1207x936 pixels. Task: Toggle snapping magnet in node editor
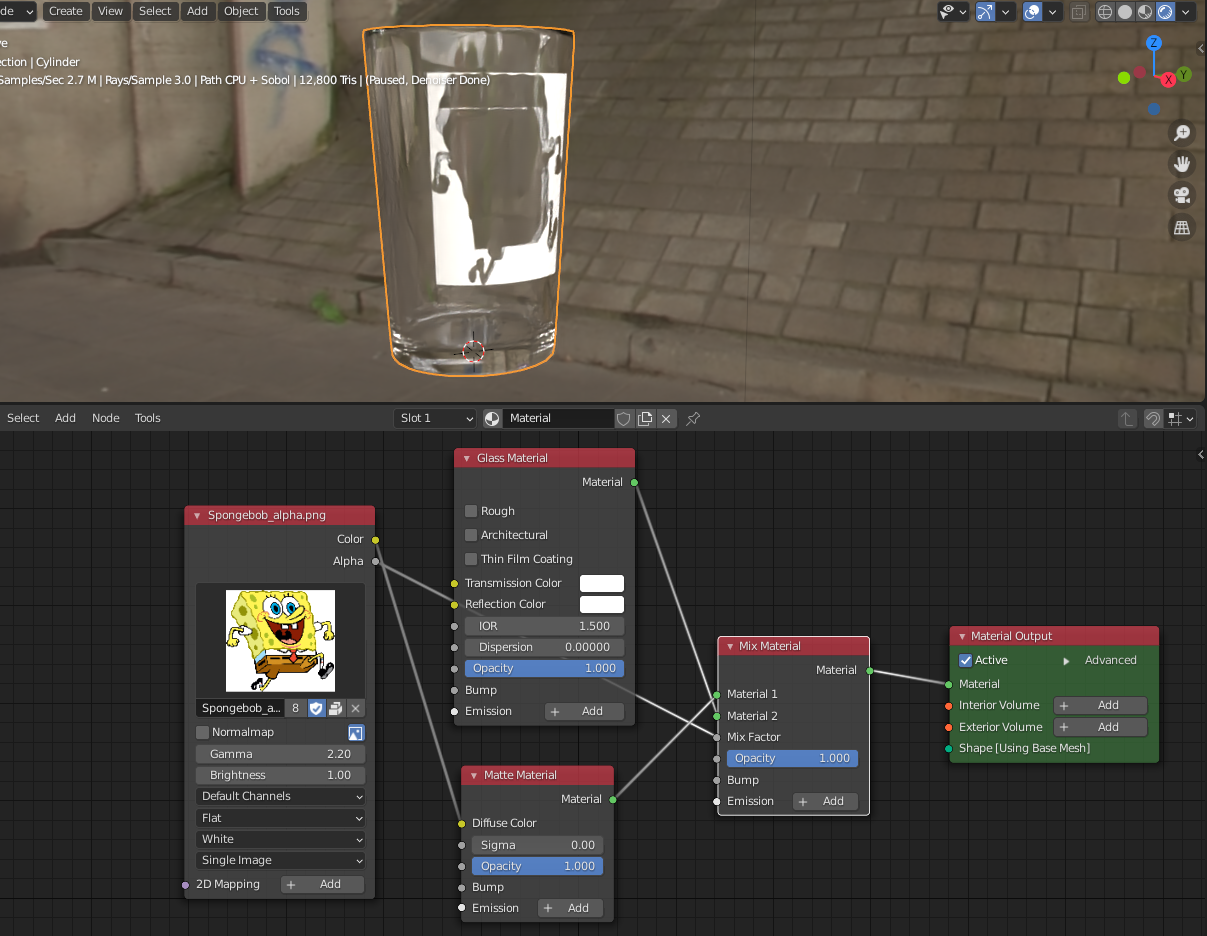tap(1153, 419)
